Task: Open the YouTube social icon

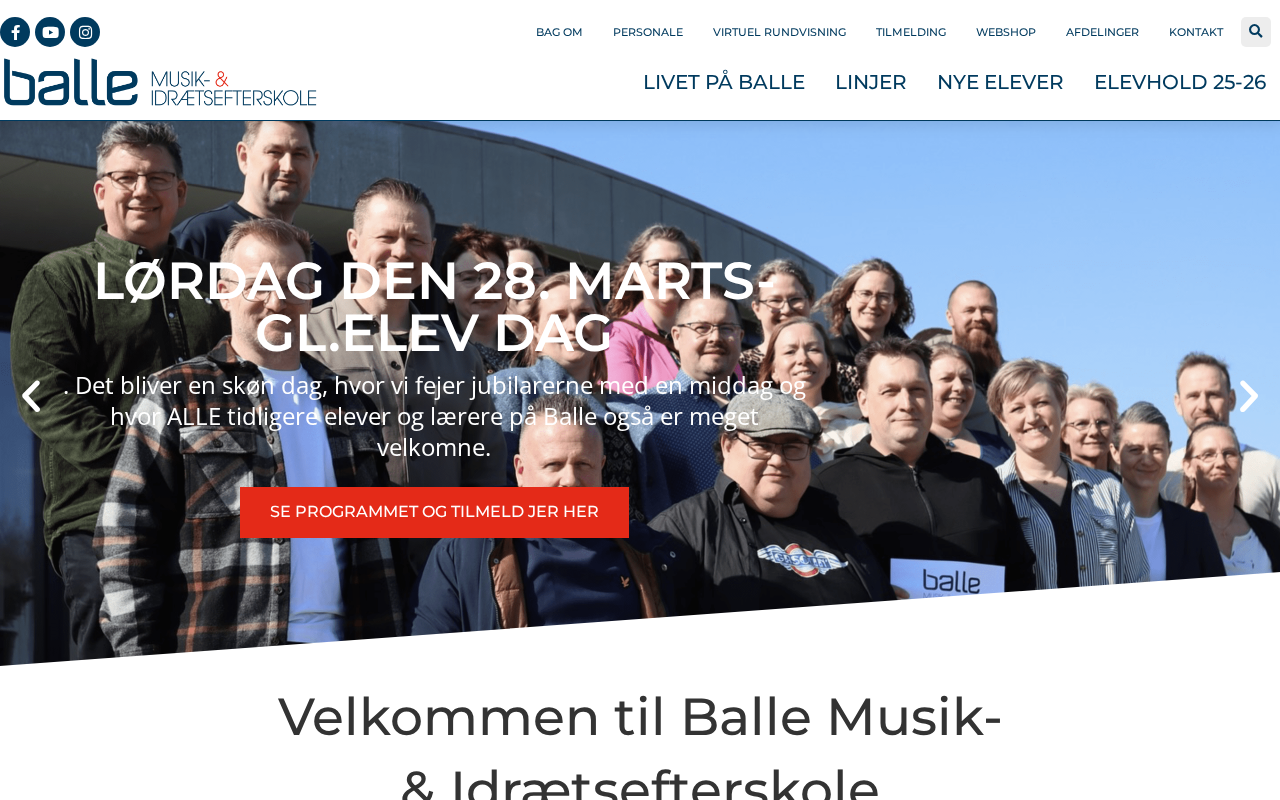Action: coord(50,32)
